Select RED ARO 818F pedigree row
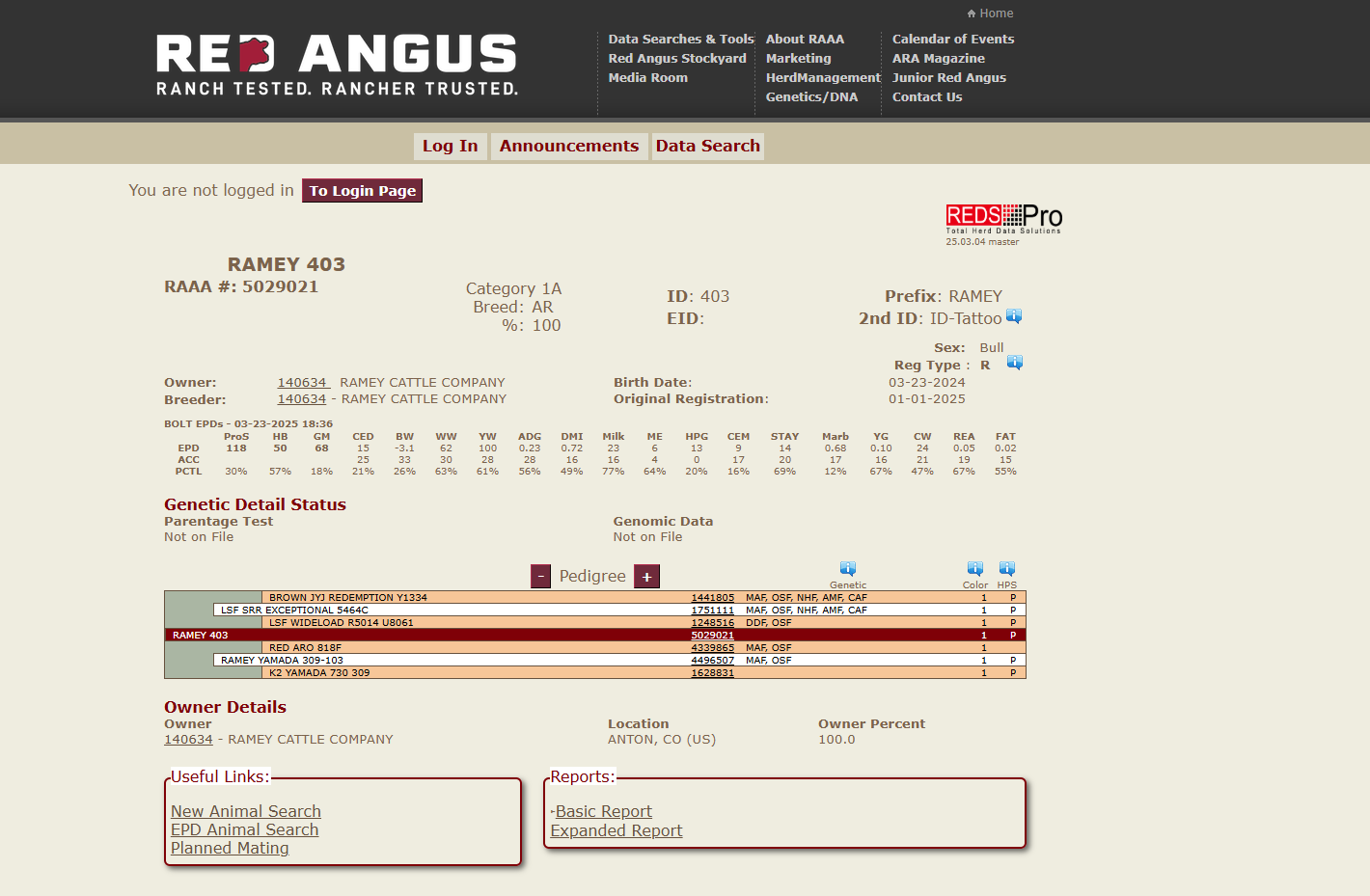This screenshot has width=1370, height=896. (644, 648)
